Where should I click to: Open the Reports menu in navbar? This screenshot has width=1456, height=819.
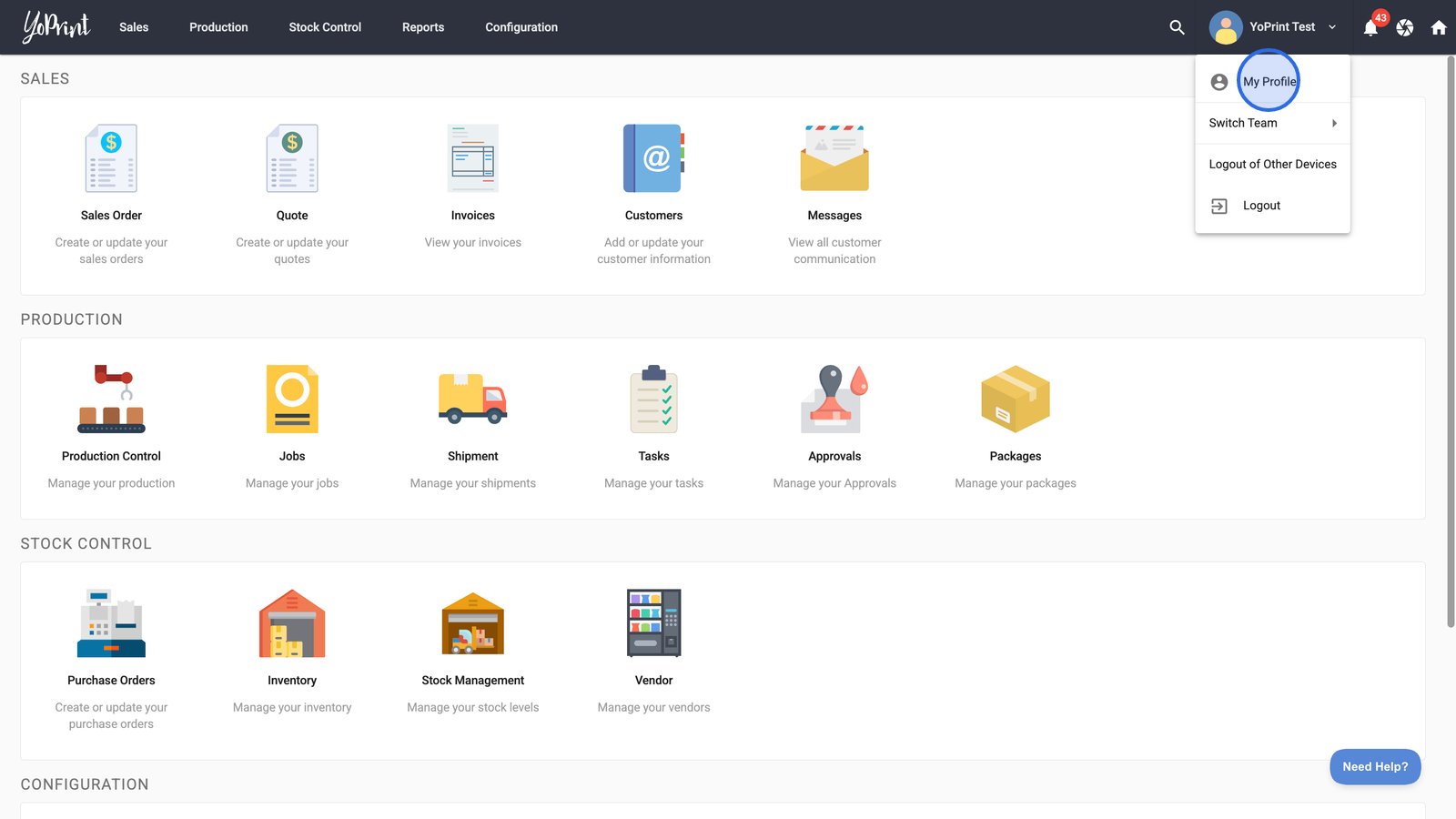click(423, 27)
